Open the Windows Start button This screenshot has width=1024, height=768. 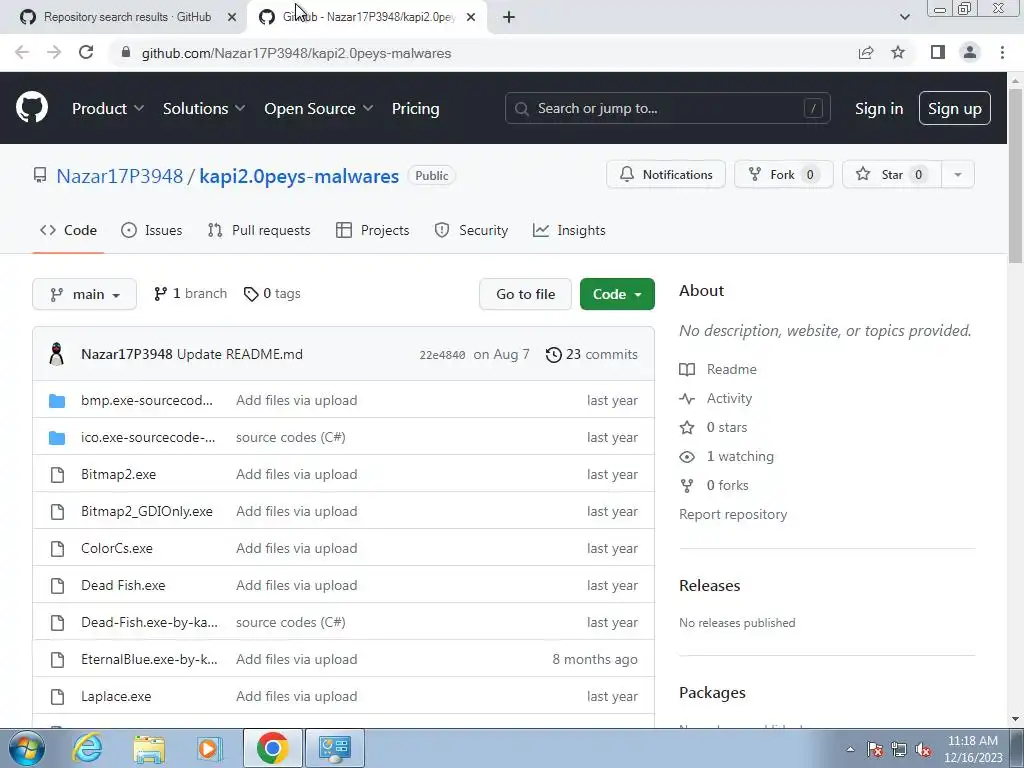pyautogui.click(x=26, y=748)
